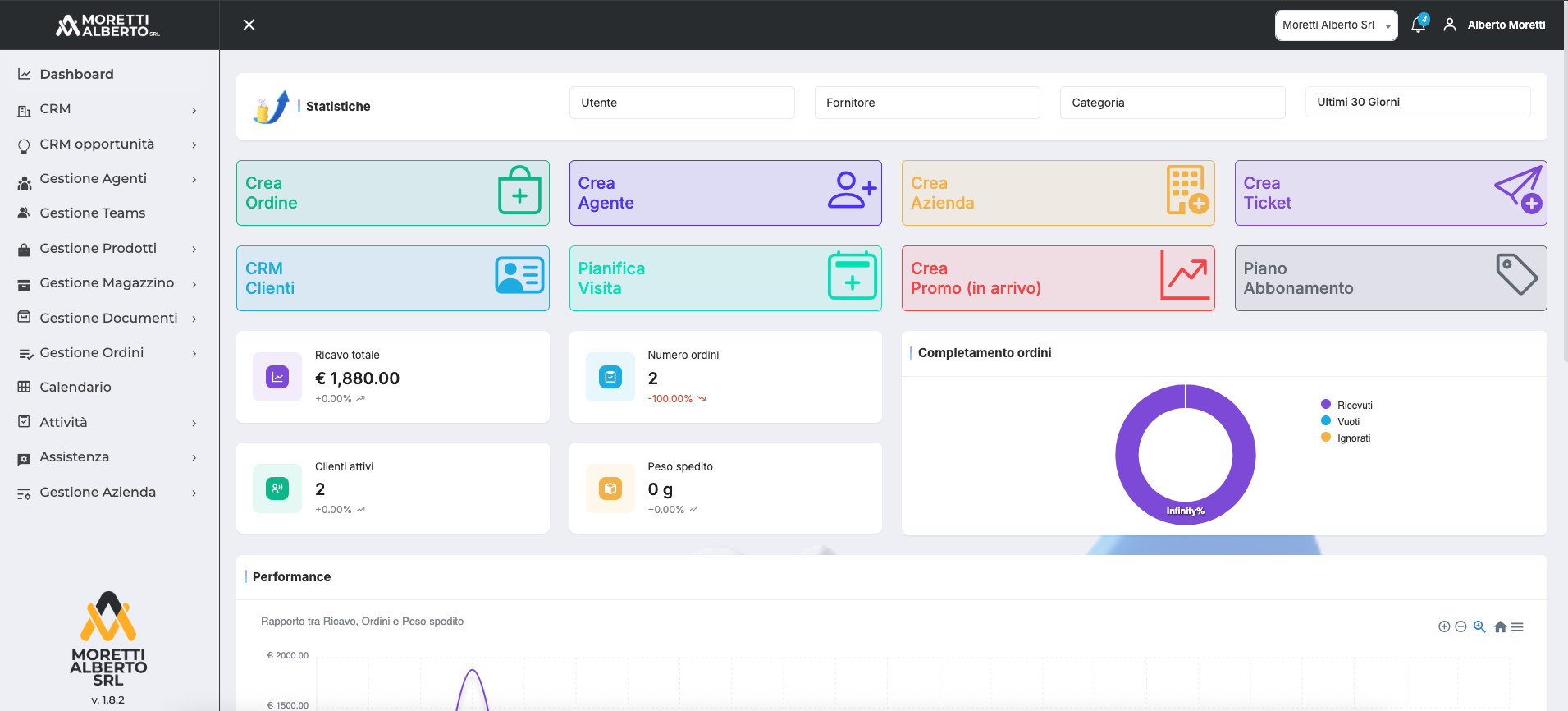Click the notification bell icon
1568x711 pixels.
coord(1418,25)
